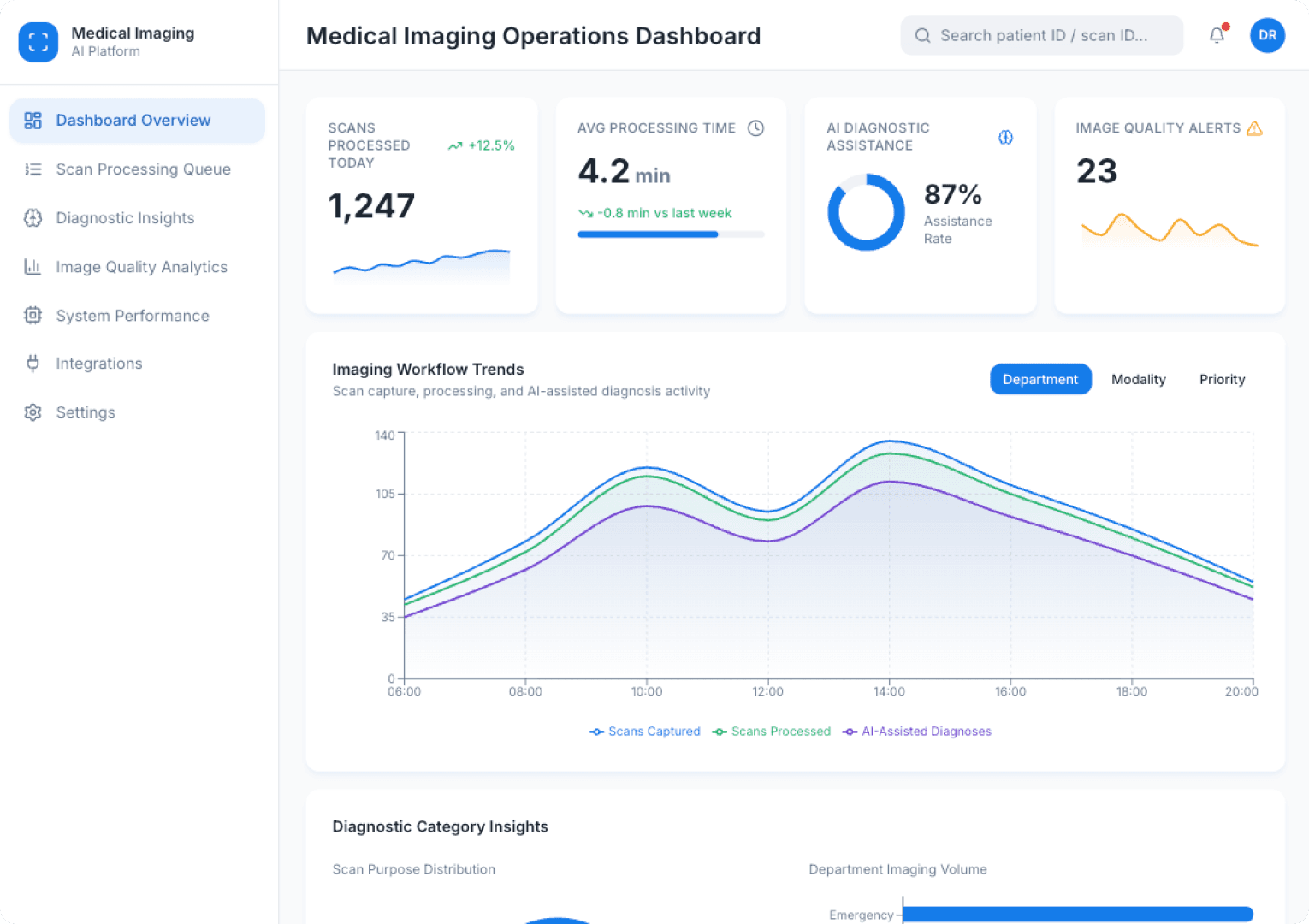
Task: Click the Diagnostic Insights brain icon
Action: coord(33,218)
